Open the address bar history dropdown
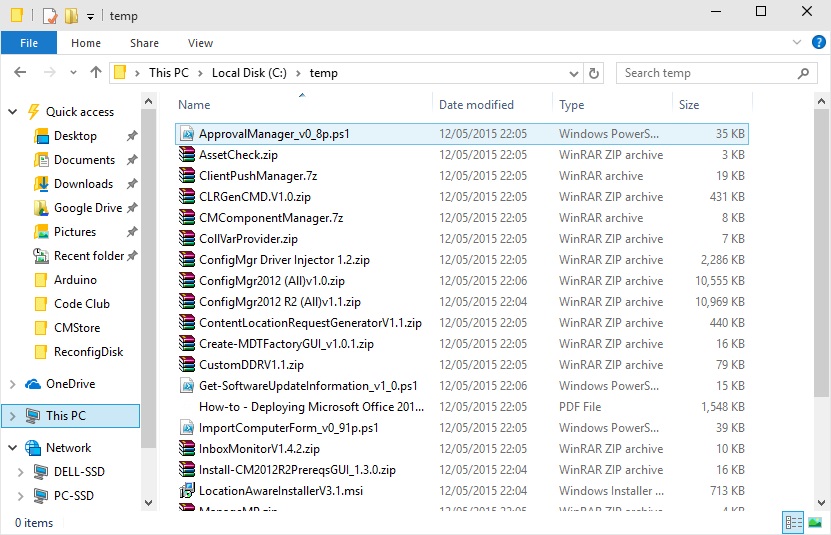 (x=574, y=73)
